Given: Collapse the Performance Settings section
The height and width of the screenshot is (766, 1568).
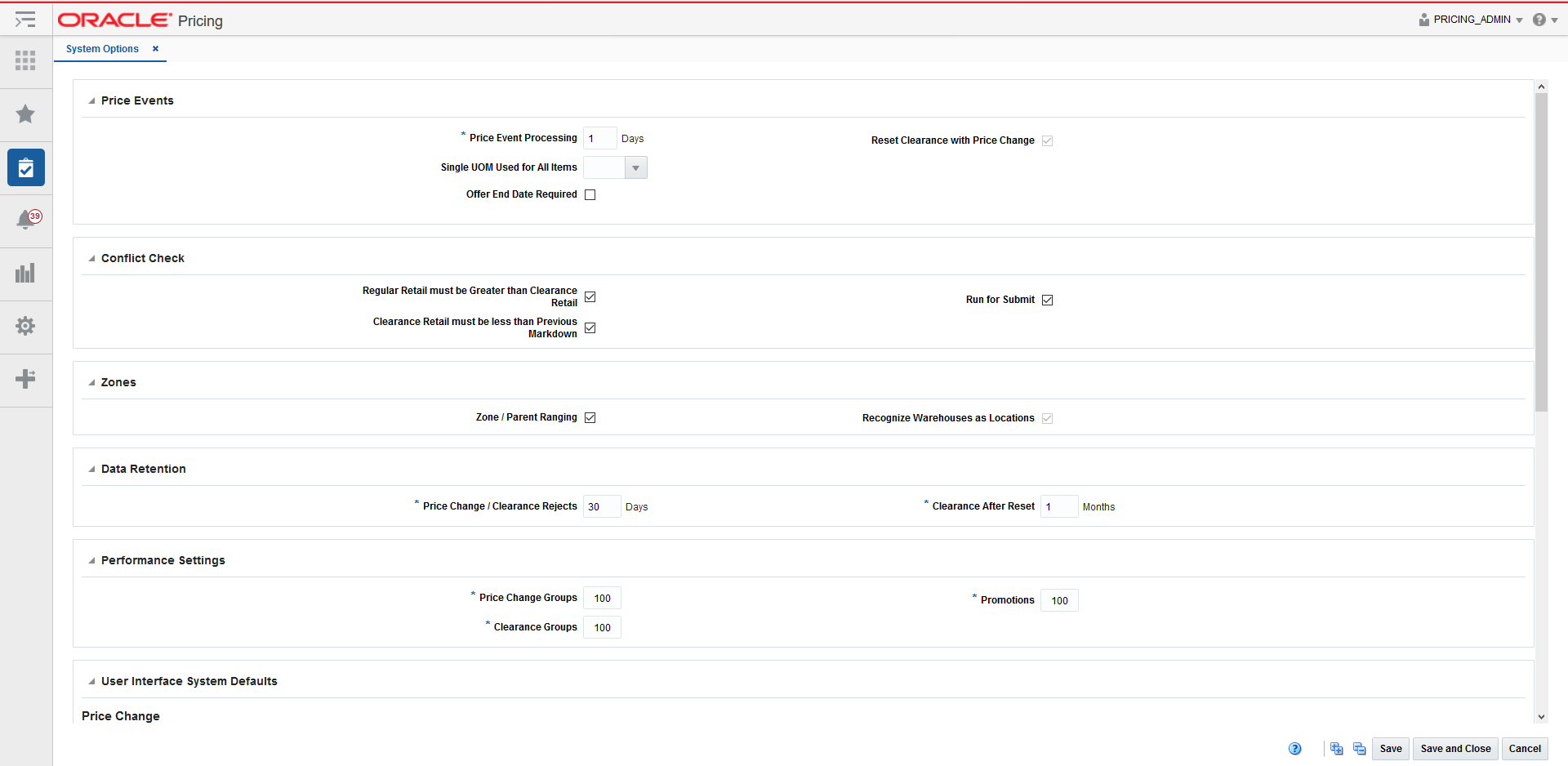Looking at the screenshot, I should click(x=91, y=561).
